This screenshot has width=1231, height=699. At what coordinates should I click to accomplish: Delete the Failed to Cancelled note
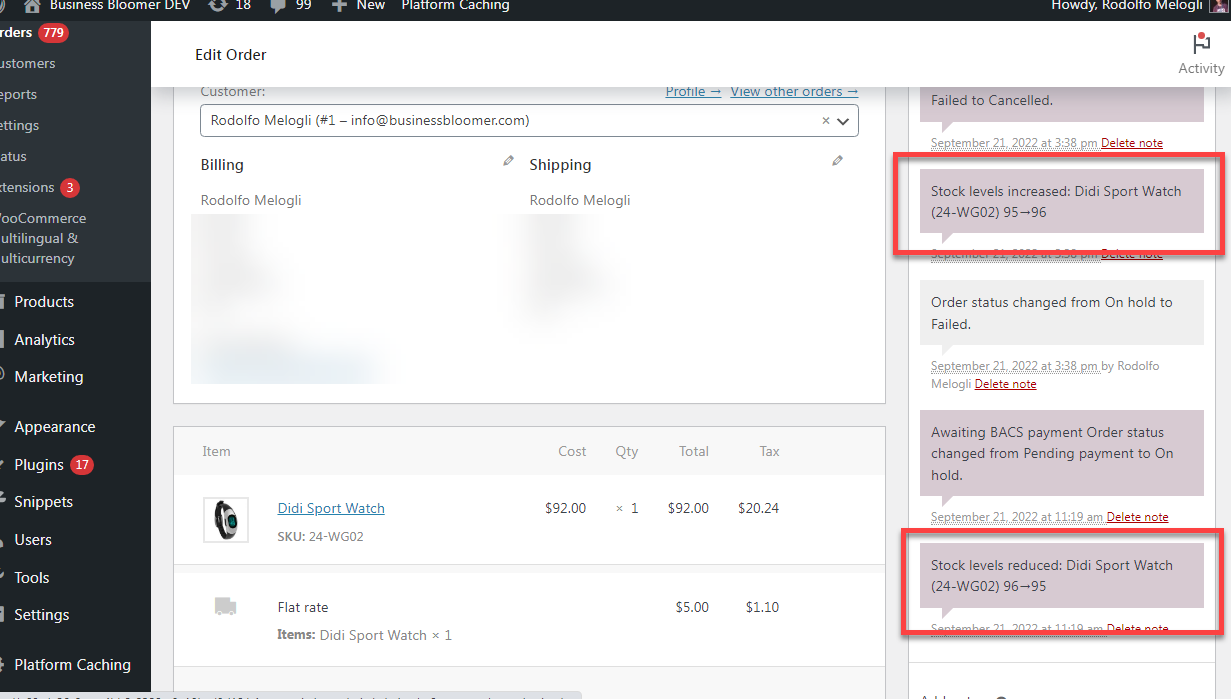[x=1132, y=143]
